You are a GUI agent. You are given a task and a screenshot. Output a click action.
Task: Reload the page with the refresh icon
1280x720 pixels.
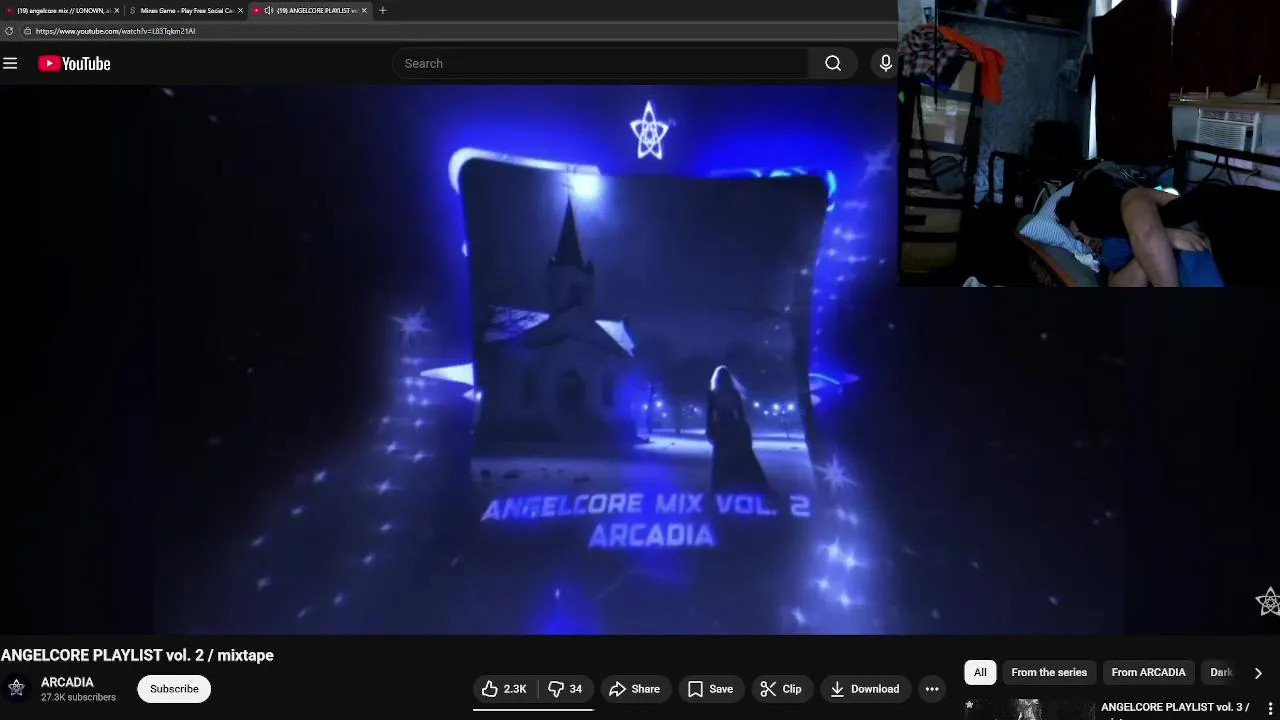point(9,31)
